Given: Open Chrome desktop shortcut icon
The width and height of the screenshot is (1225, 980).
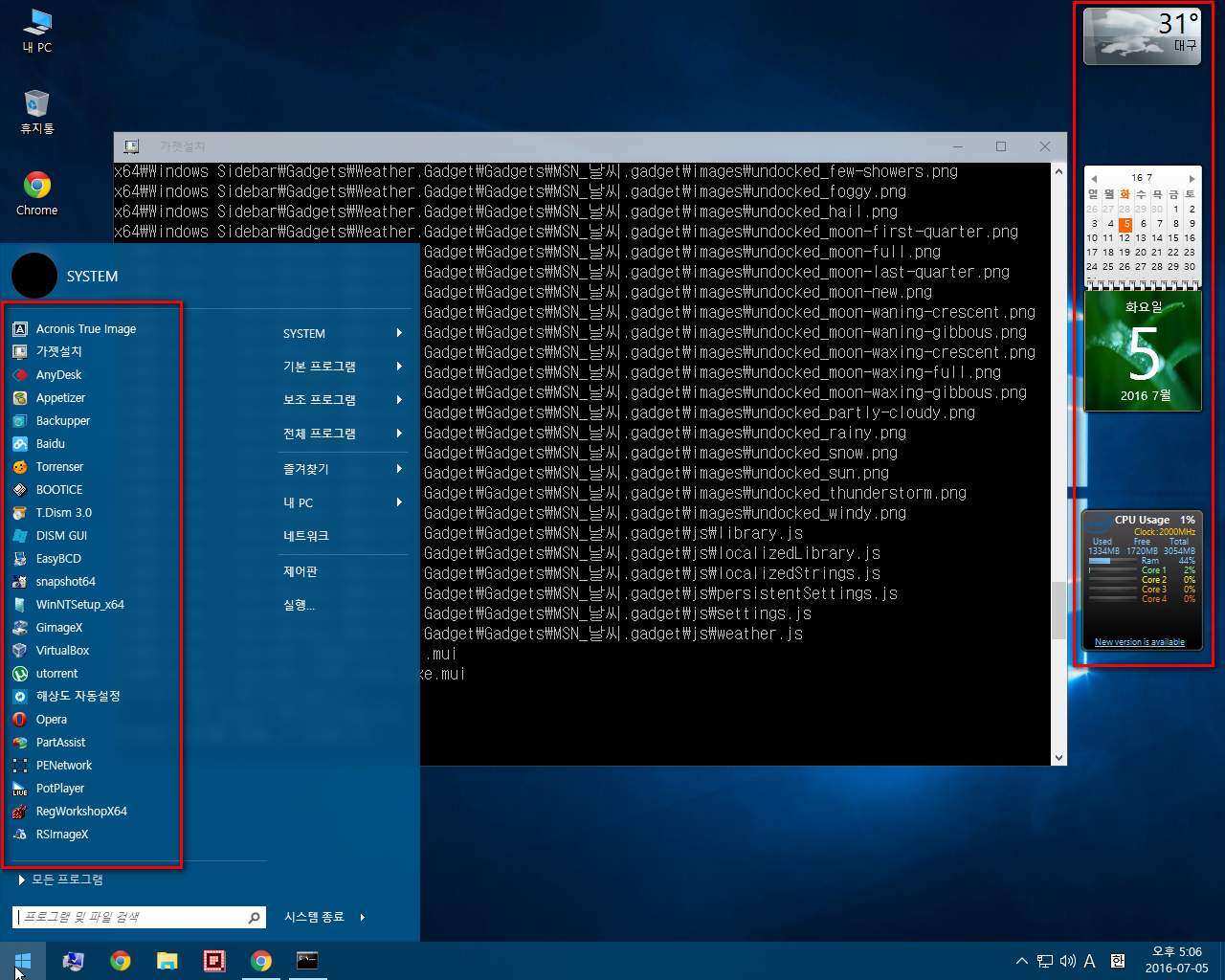Looking at the screenshot, I should tap(37, 192).
